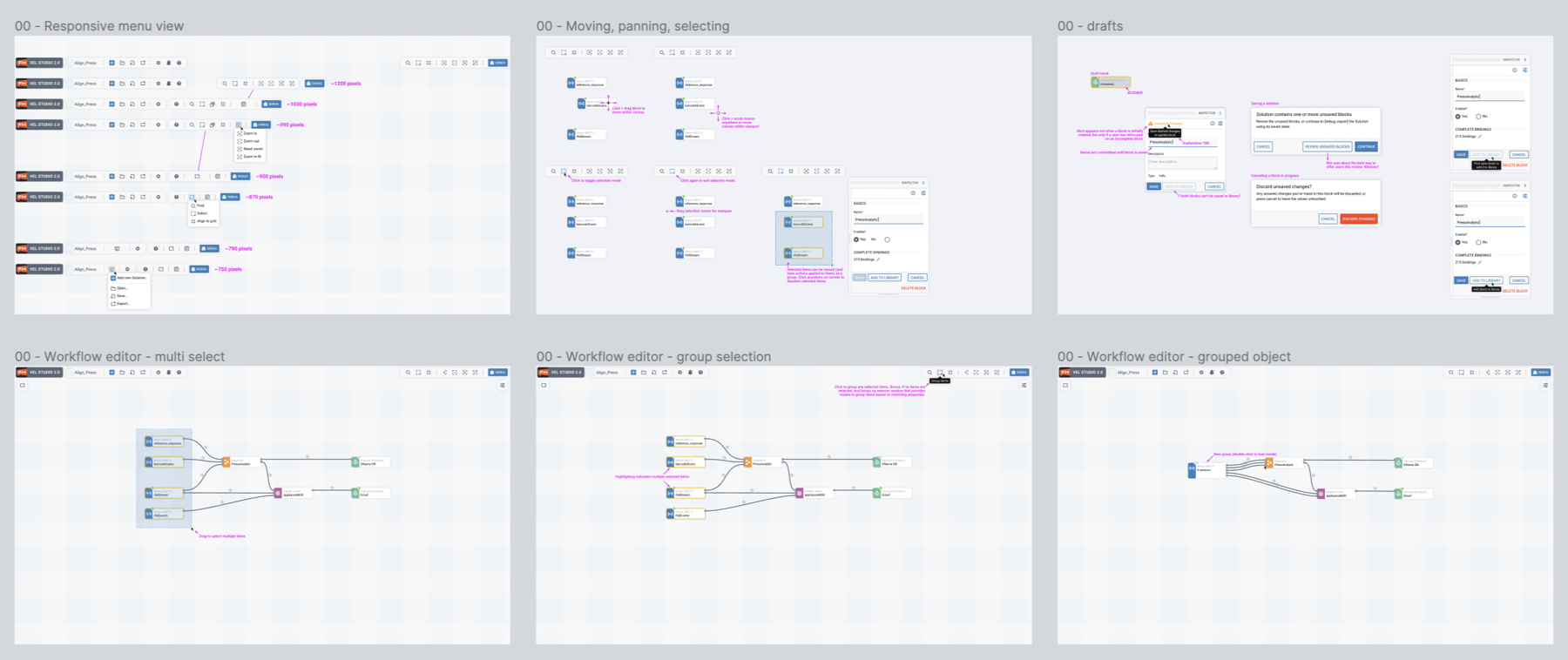Choose Zoom to fit from the zoom menu
1568x660 pixels.
pyautogui.click(x=252, y=157)
